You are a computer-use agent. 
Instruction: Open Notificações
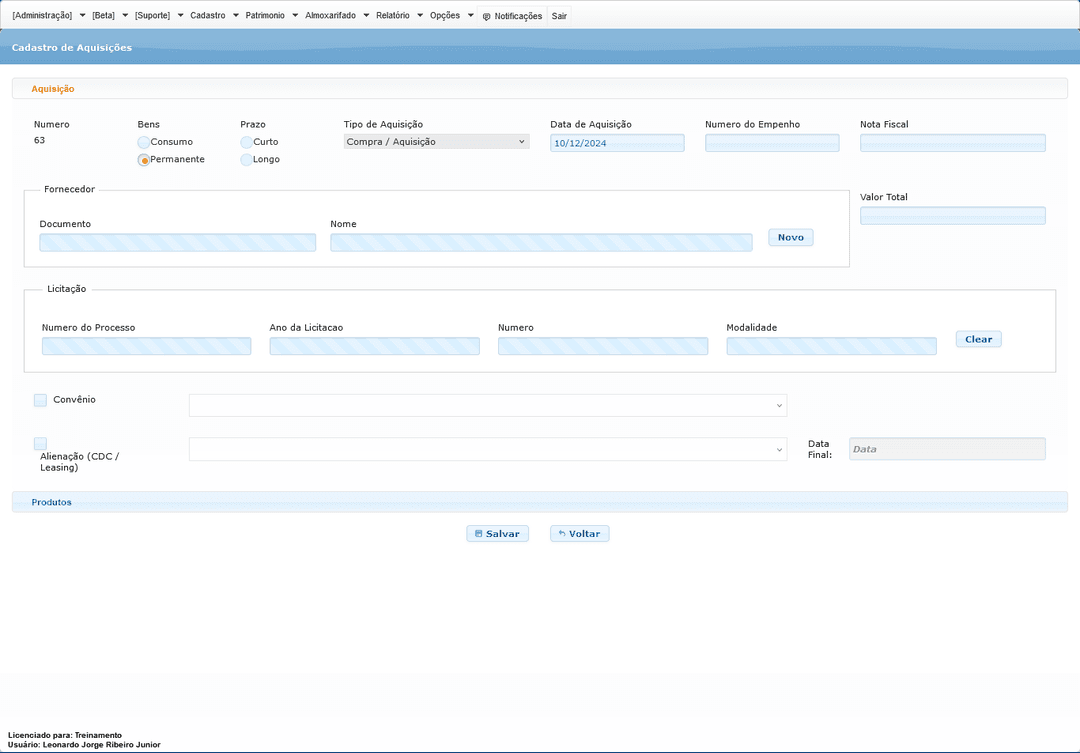pos(512,16)
